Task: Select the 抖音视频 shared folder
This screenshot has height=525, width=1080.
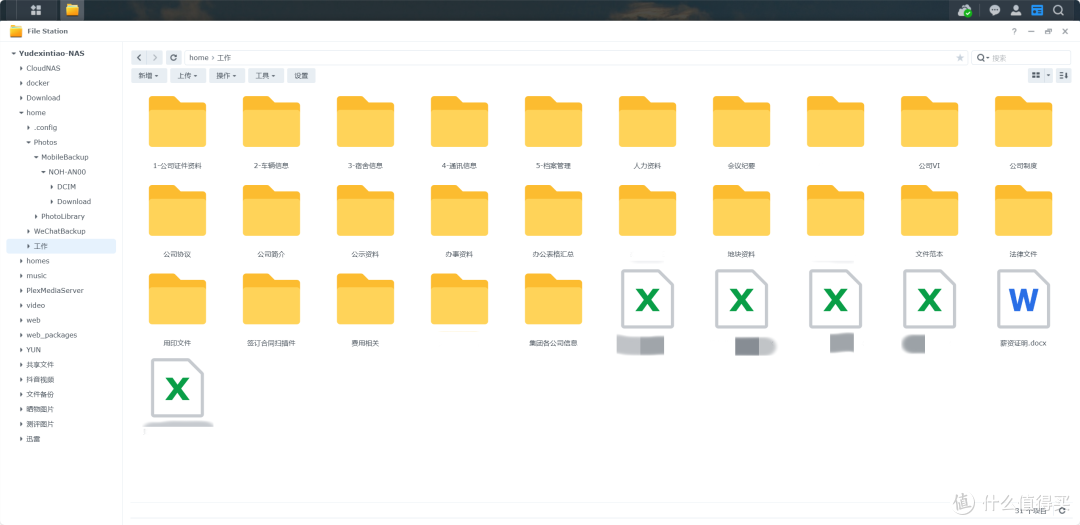Action: pos(40,380)
